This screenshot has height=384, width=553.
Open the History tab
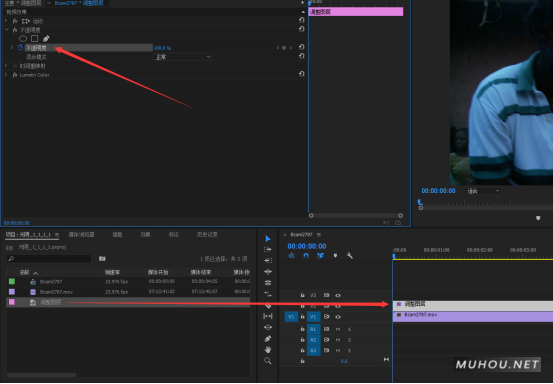point(207,234)
